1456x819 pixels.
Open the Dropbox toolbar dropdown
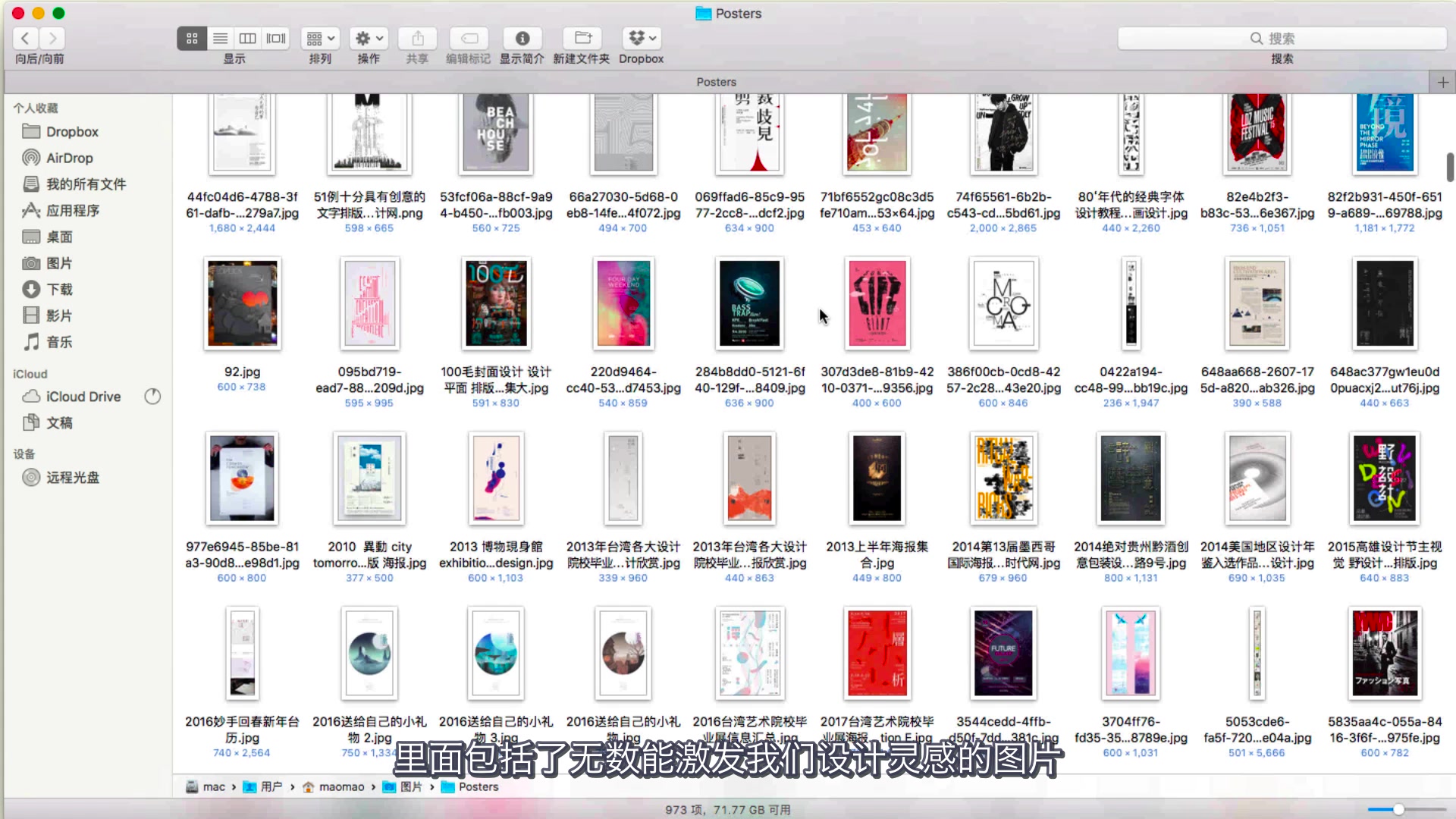click(x=642, y=38)
